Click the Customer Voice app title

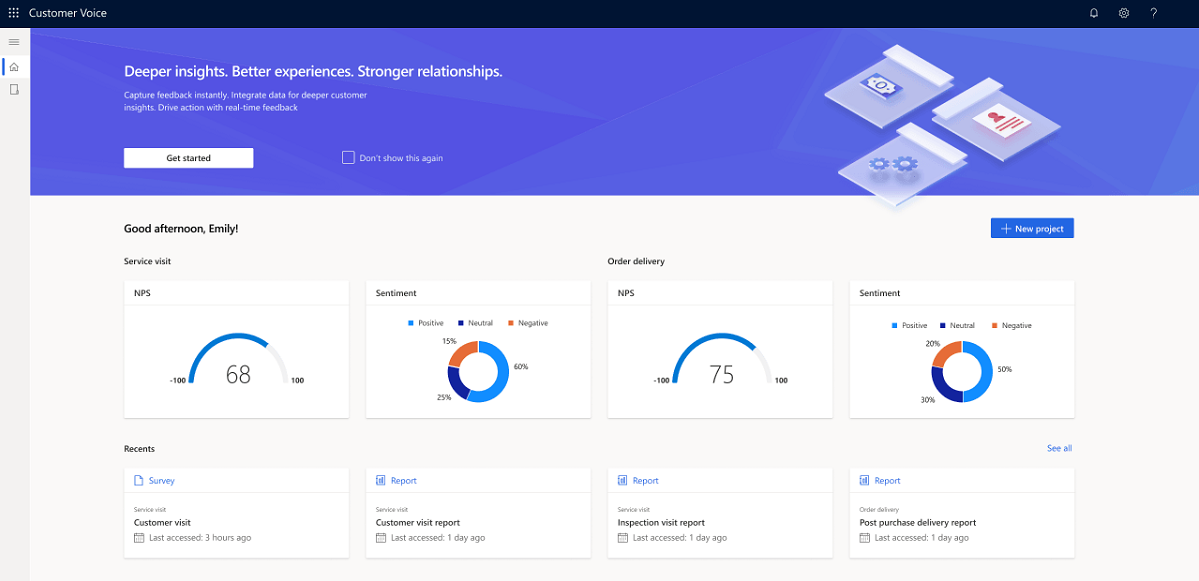68,13
